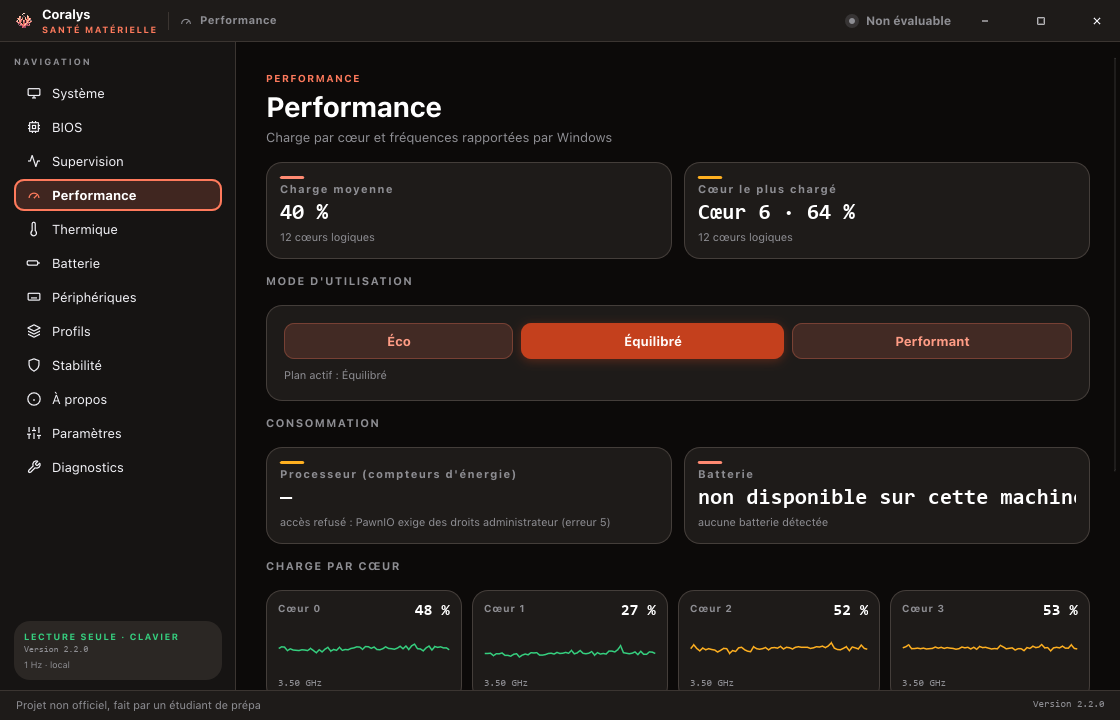Click the Stabilité shield icon
The width and height of the screenshot is (1120, 720).
click(34, 365)
